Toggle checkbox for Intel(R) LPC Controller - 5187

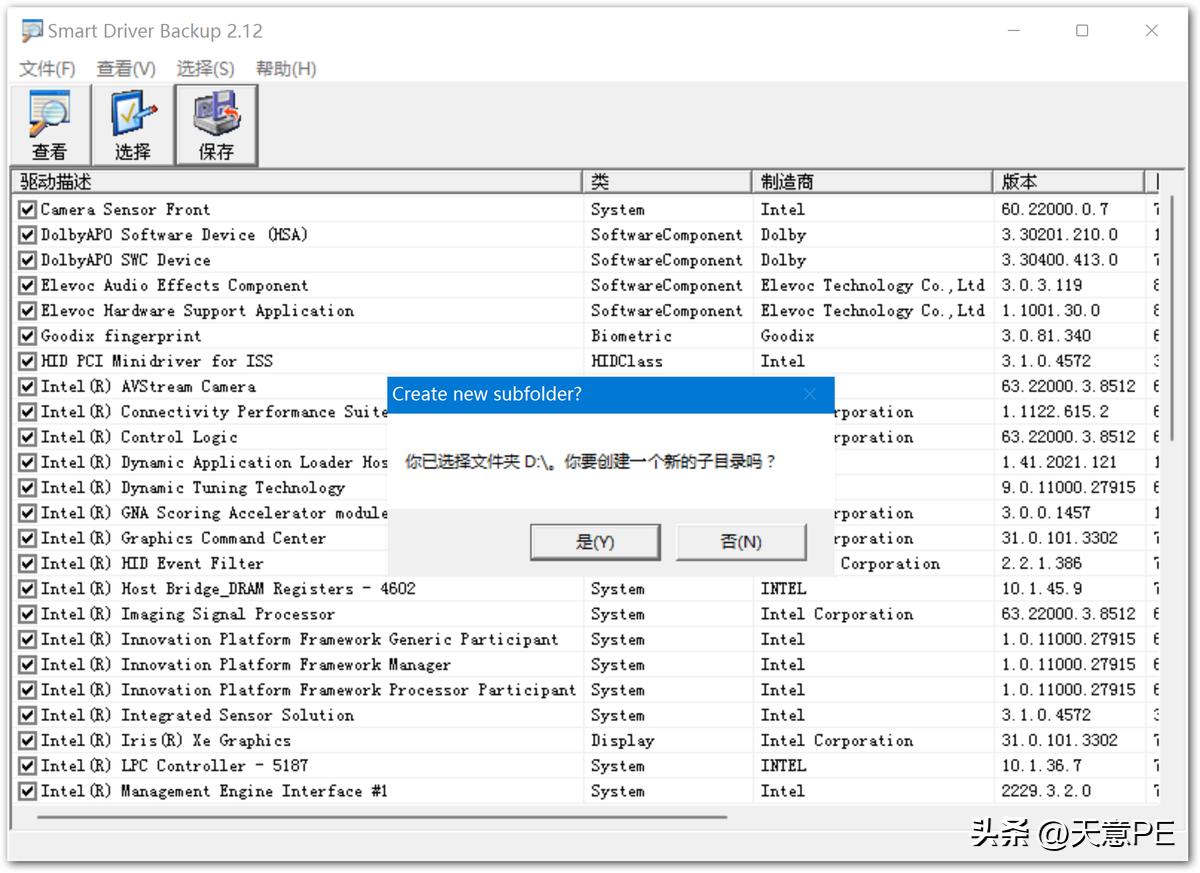(26, 765)
